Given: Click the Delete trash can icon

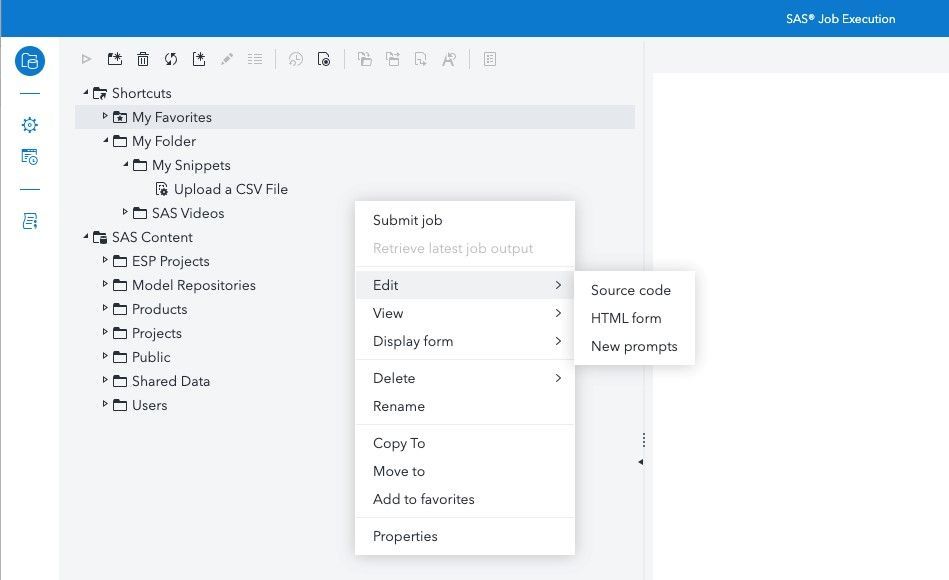Looking at the screenshot, I should [143, 60].
